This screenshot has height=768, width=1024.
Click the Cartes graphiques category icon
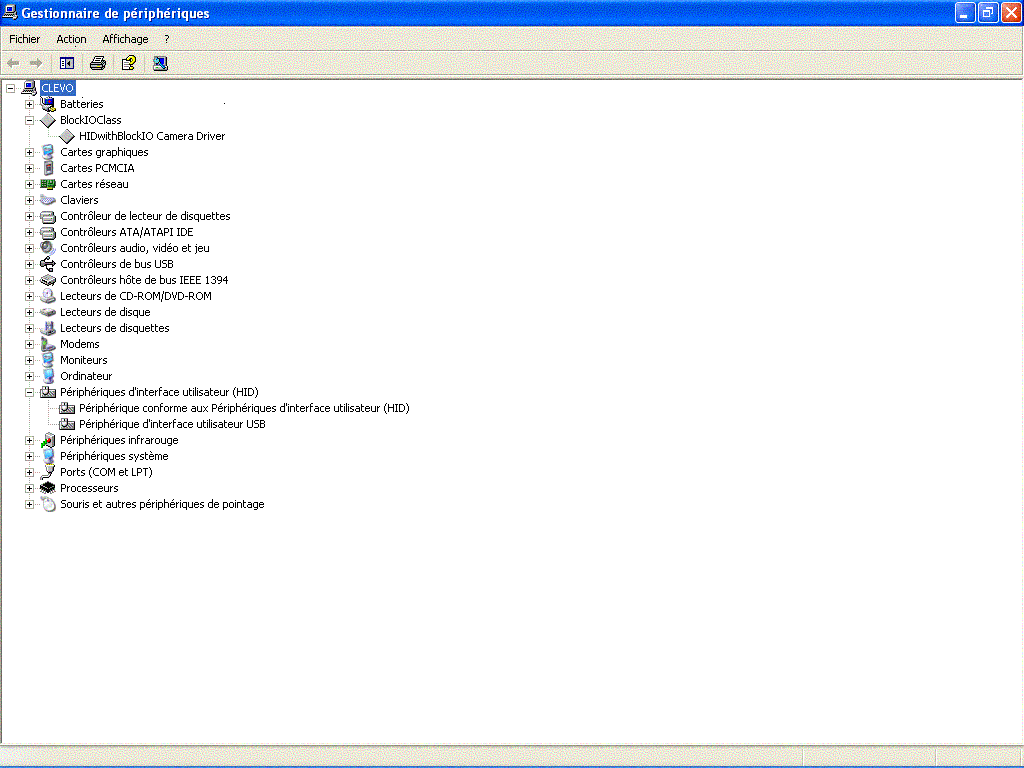pos(48,152)
